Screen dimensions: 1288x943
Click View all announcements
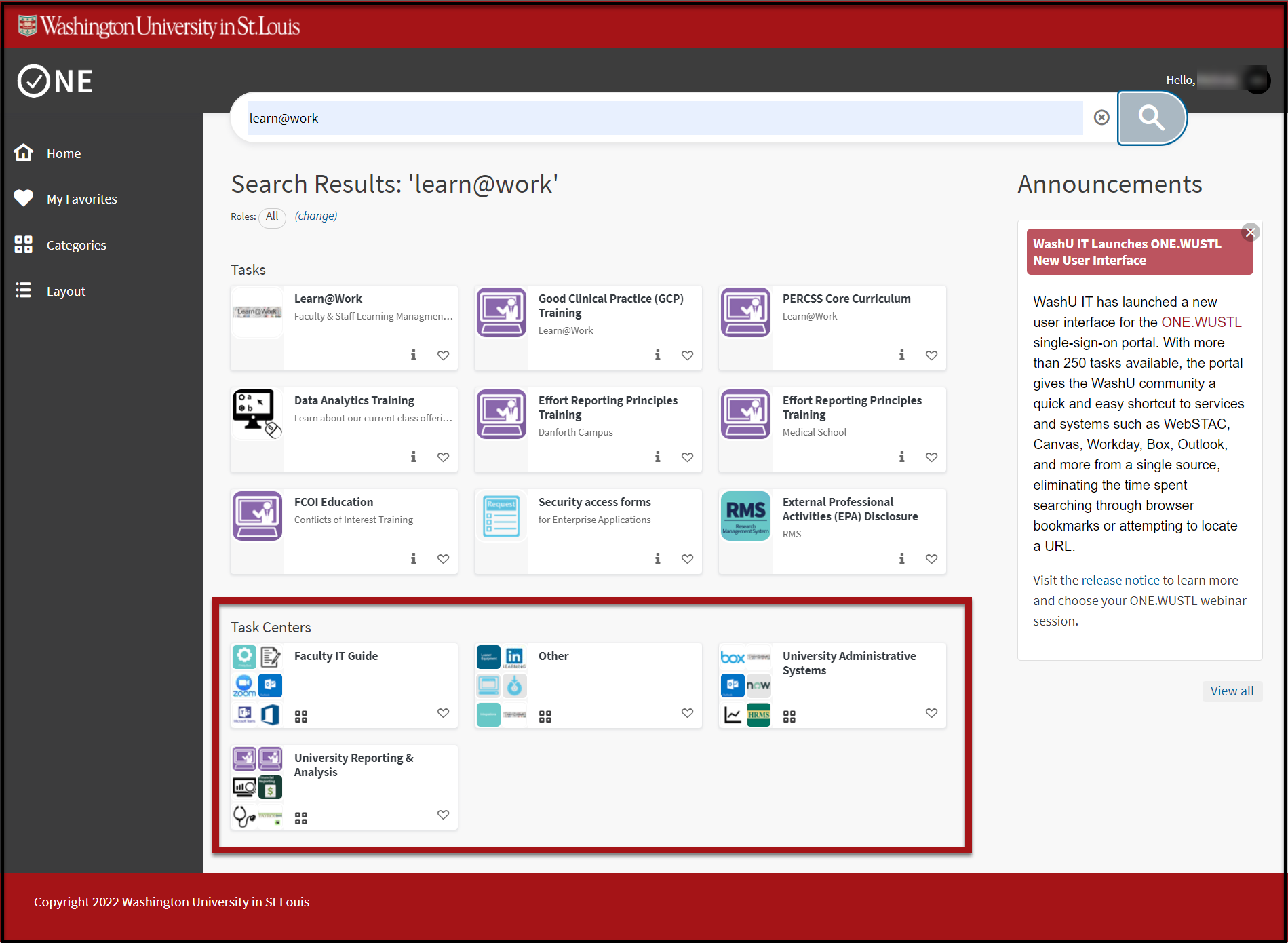click(1232, 691)
